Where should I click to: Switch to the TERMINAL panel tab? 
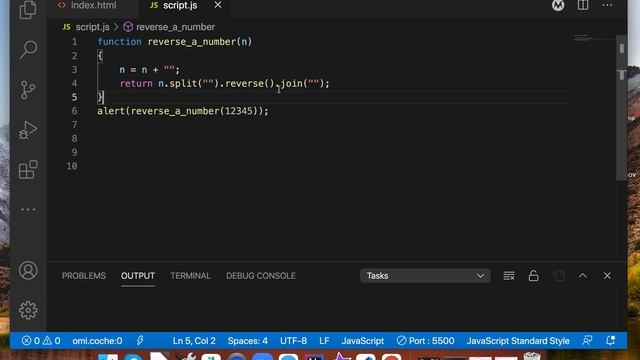pos(190,276)
